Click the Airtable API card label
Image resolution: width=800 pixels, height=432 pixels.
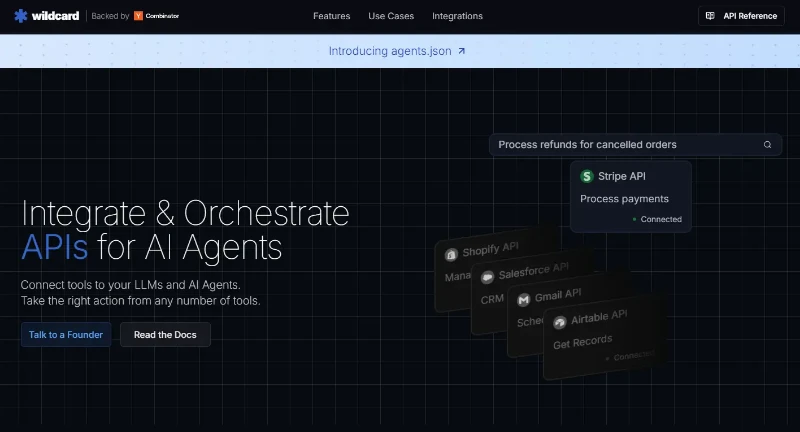point(599,317)
